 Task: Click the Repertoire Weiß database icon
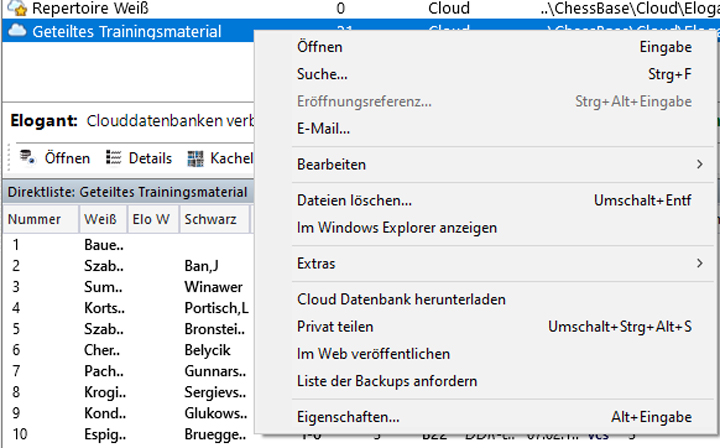pos(16,8)
